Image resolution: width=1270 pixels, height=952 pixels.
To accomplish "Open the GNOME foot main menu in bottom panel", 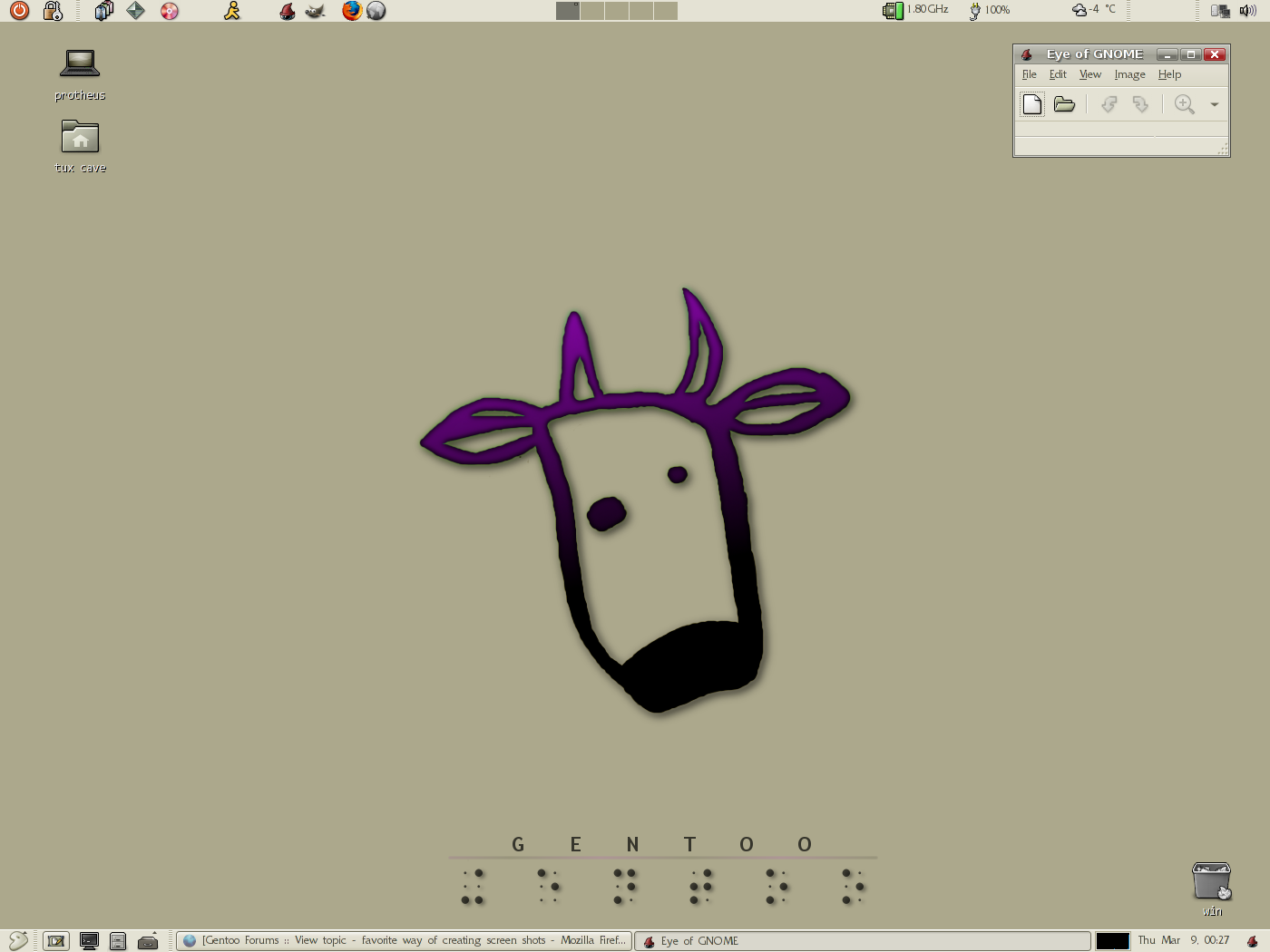I will click(x=18, y=941).
